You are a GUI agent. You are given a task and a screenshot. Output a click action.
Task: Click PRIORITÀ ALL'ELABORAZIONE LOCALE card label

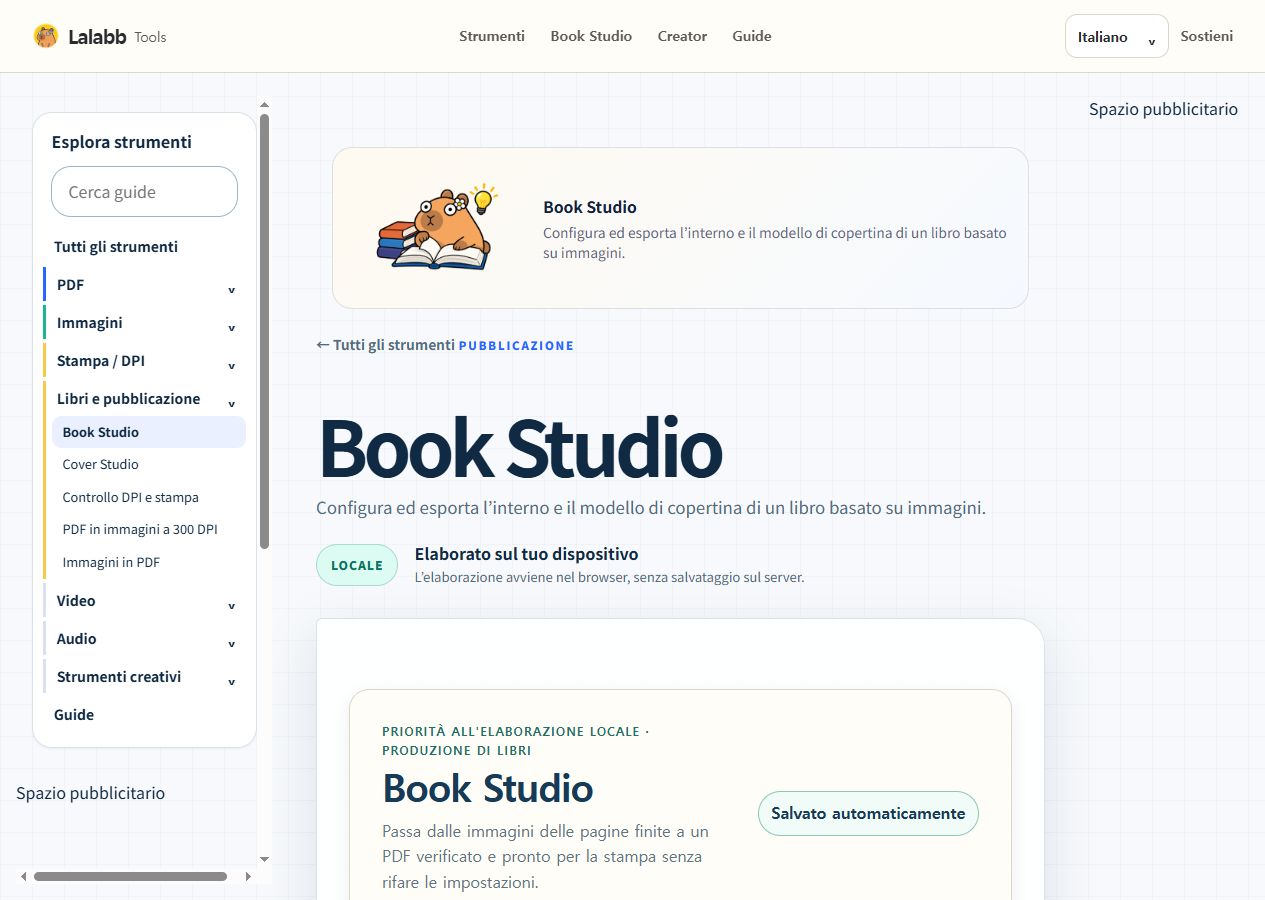click(516, 740)
